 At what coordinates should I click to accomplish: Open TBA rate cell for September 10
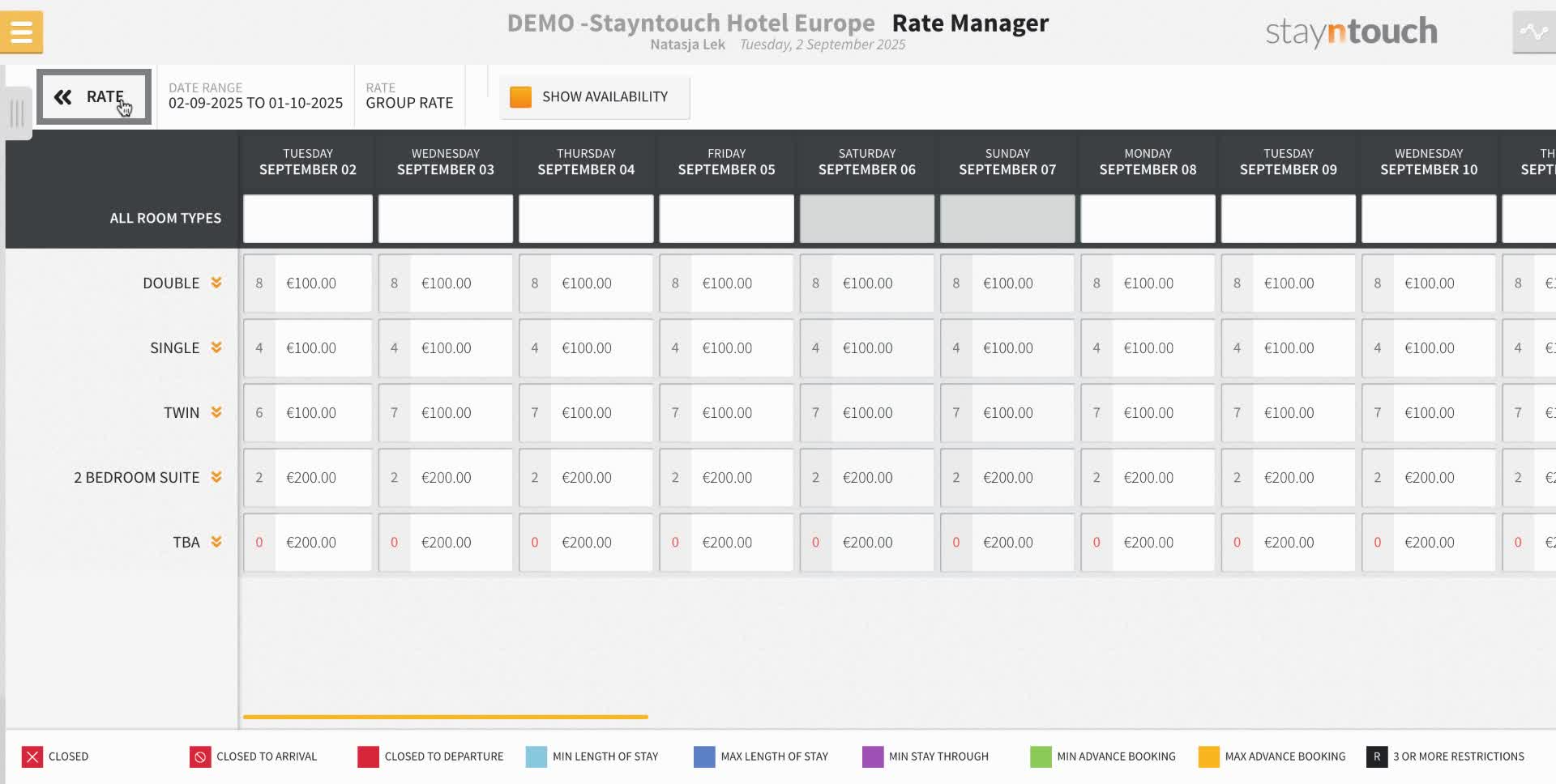point(1429,543)
